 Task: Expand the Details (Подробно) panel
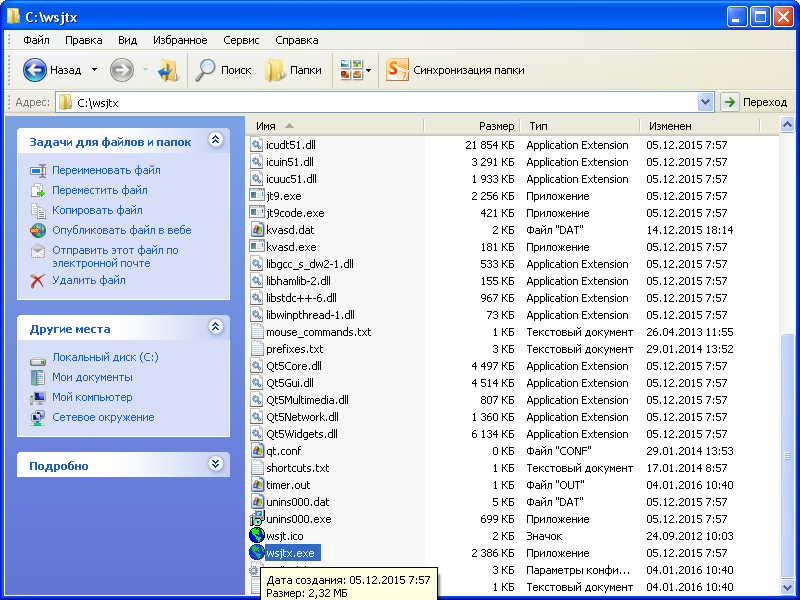pyautogui.click(x=214, y=464)
